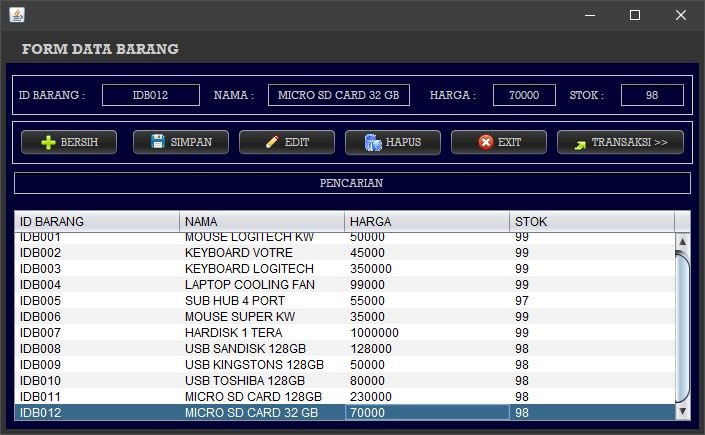Click the HARGA column header

pyautogui.click(x=427, y=221)
